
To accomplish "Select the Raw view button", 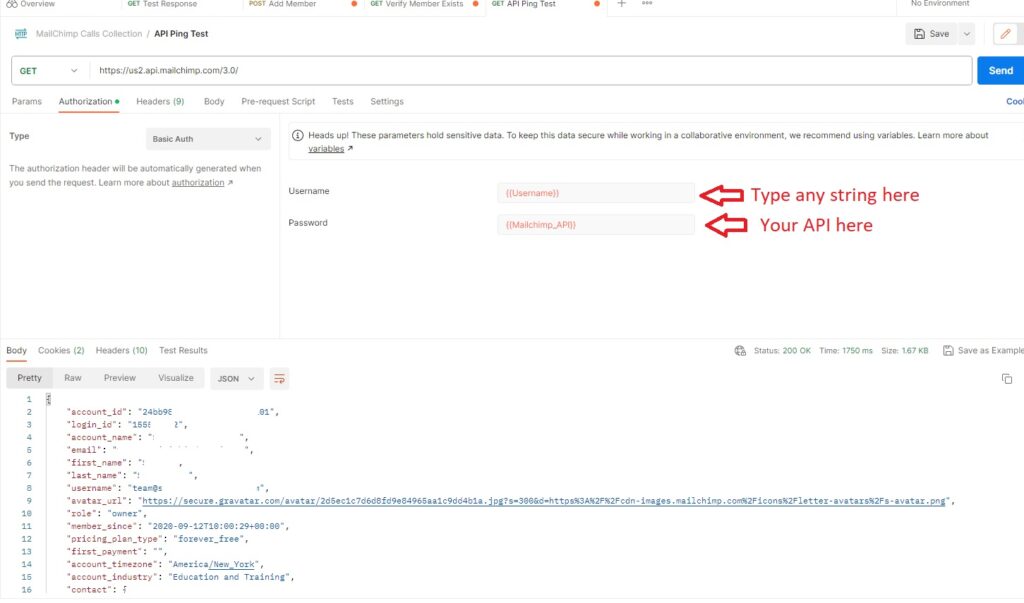I will pyautogui.click(x=73, y=378).
